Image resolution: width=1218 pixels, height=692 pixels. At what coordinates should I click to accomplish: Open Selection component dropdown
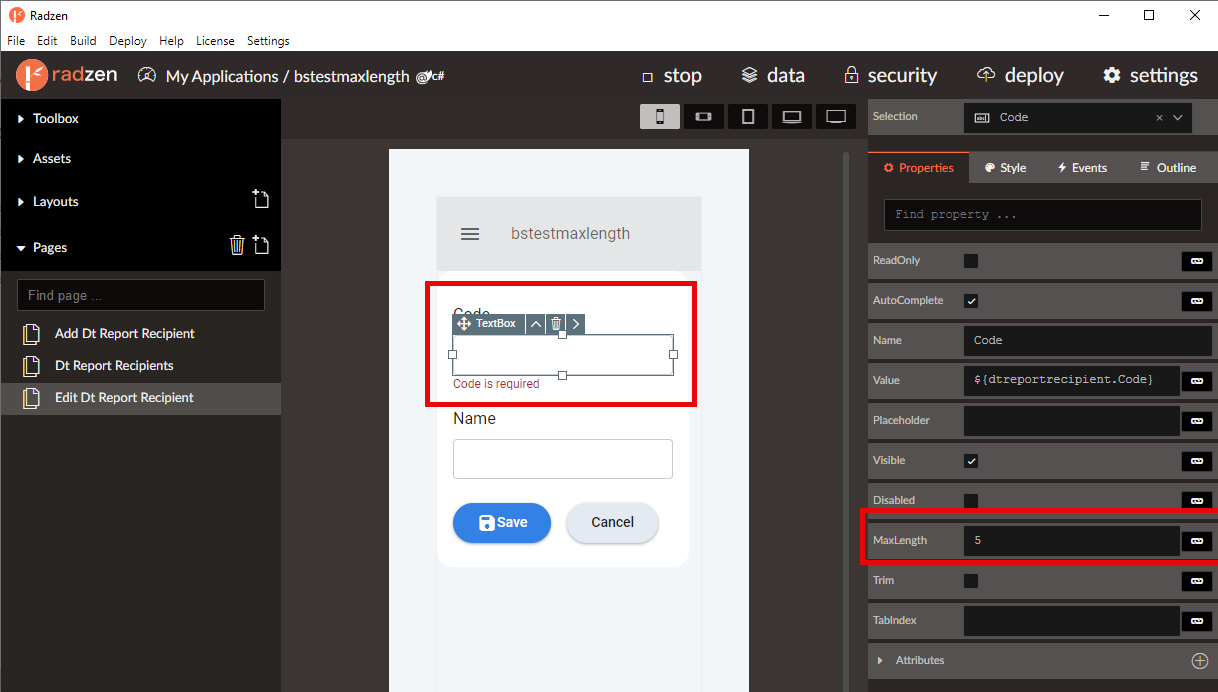1178,117
